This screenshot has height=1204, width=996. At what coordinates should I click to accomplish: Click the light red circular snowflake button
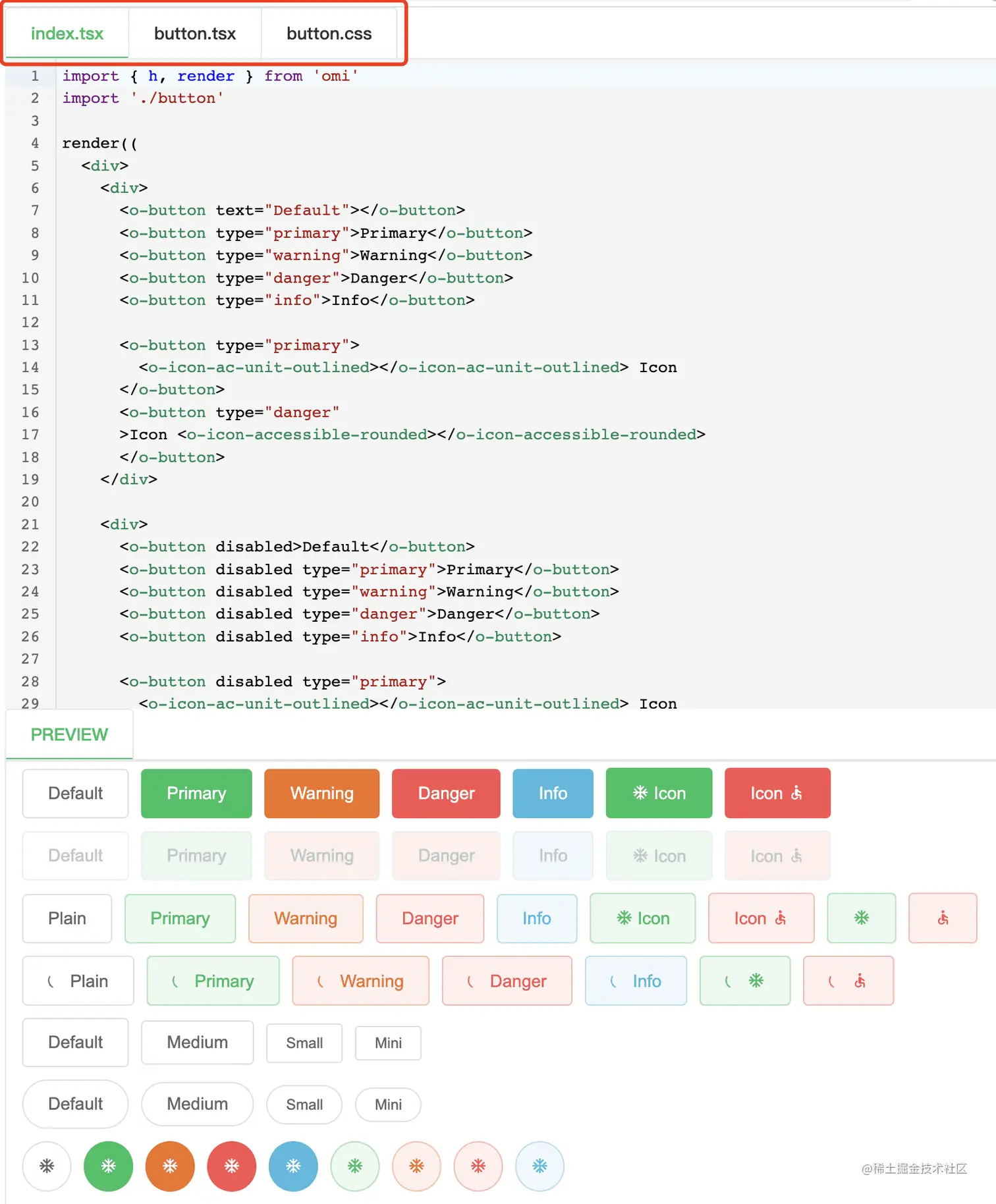(478, 1166)
